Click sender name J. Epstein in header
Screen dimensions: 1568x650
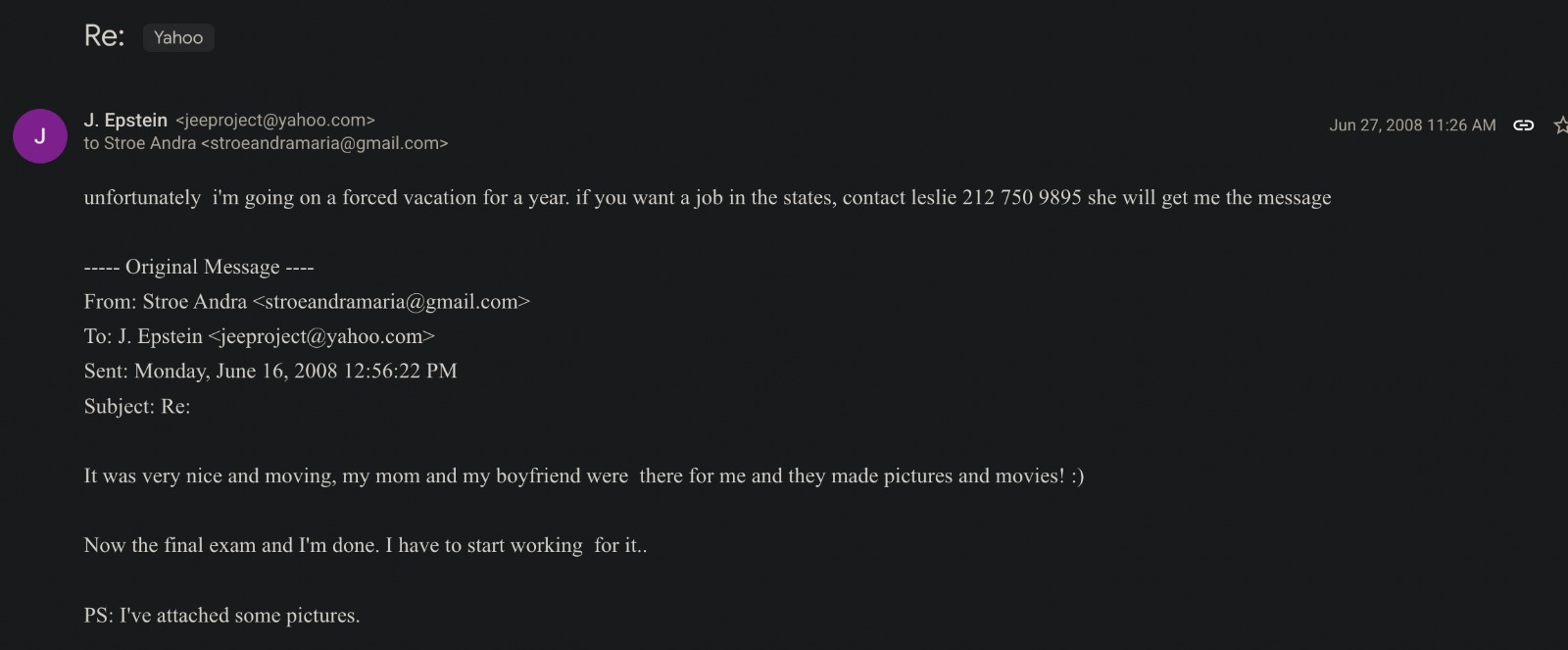tap(125, 120)
